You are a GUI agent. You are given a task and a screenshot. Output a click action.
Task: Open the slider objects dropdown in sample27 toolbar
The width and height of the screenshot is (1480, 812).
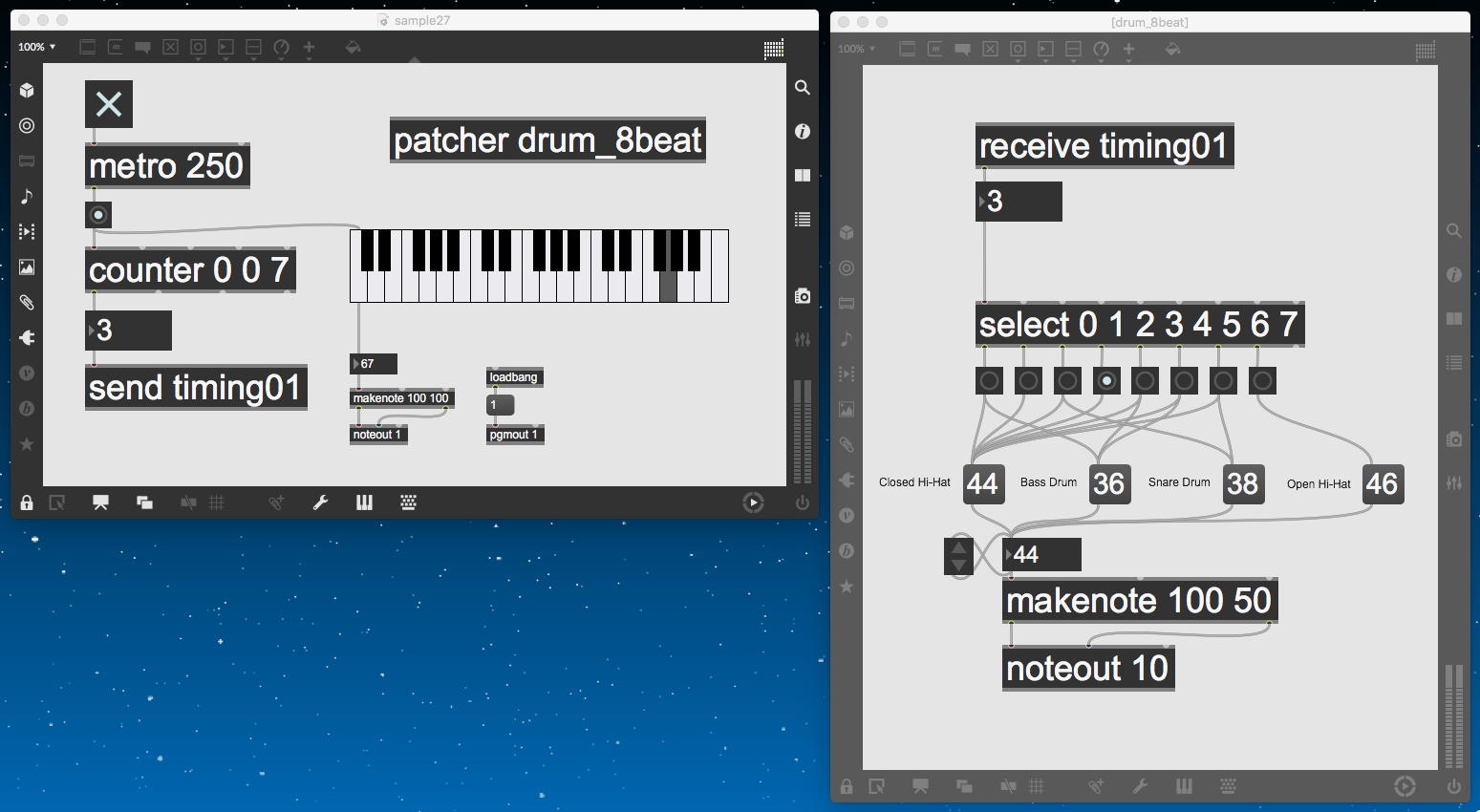click(x=254, y=47)
